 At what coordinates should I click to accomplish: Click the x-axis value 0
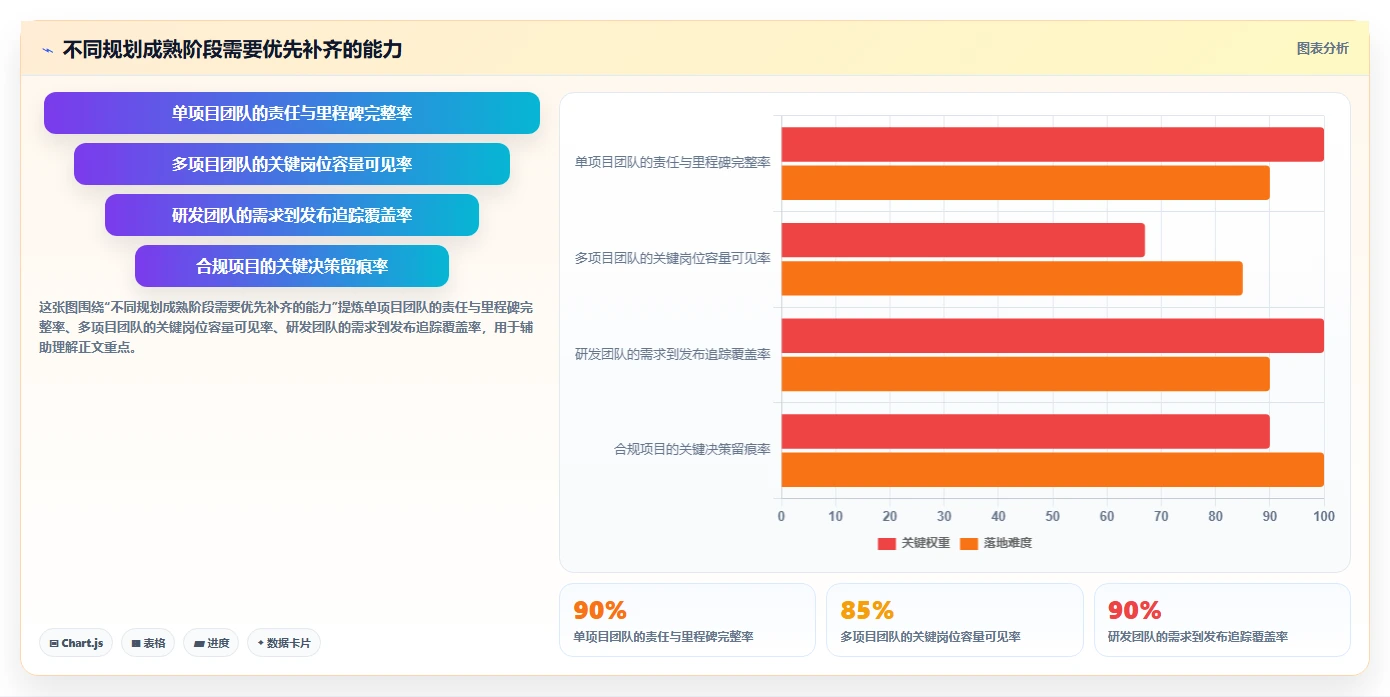781,516
